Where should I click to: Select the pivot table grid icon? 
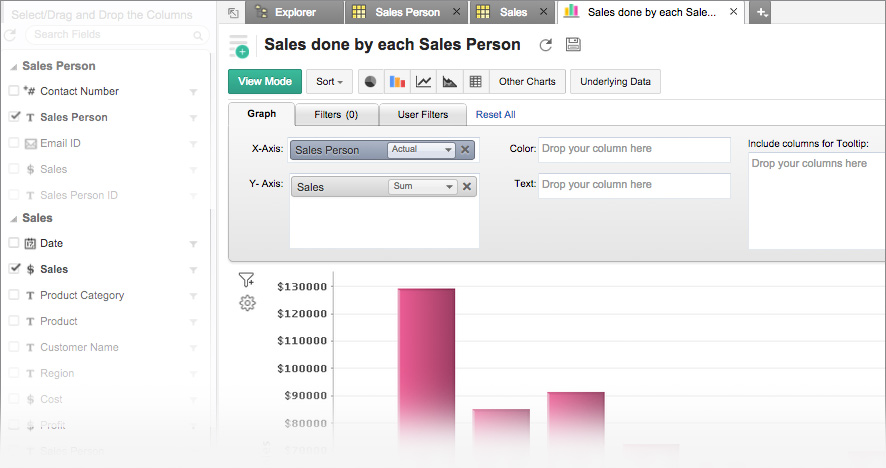pos(476,82)
